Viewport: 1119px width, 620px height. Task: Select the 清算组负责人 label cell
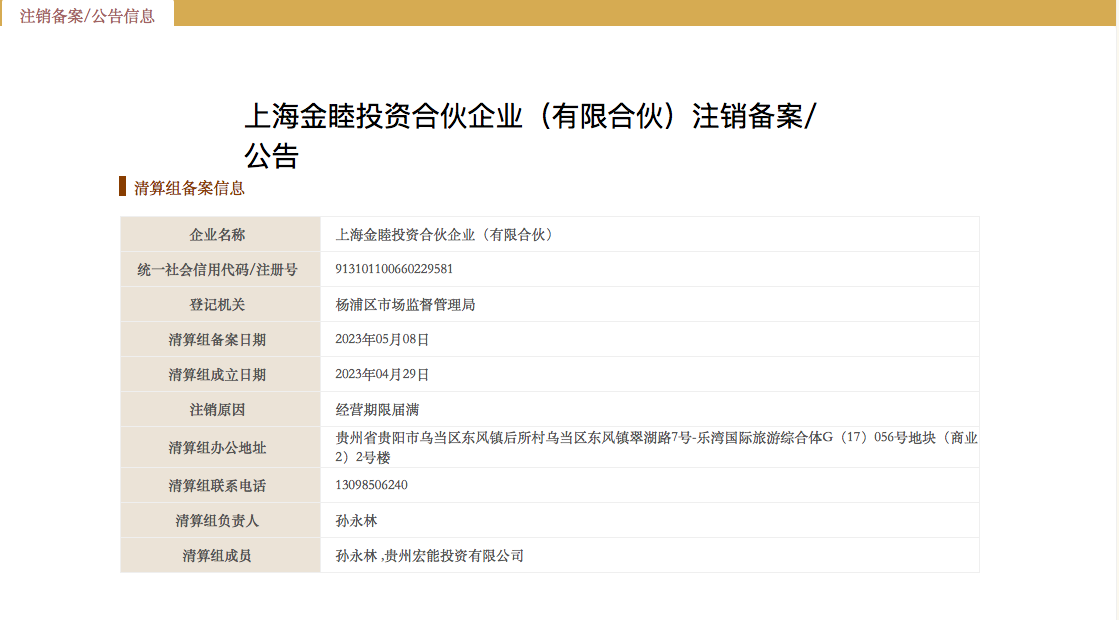[218, 521]
